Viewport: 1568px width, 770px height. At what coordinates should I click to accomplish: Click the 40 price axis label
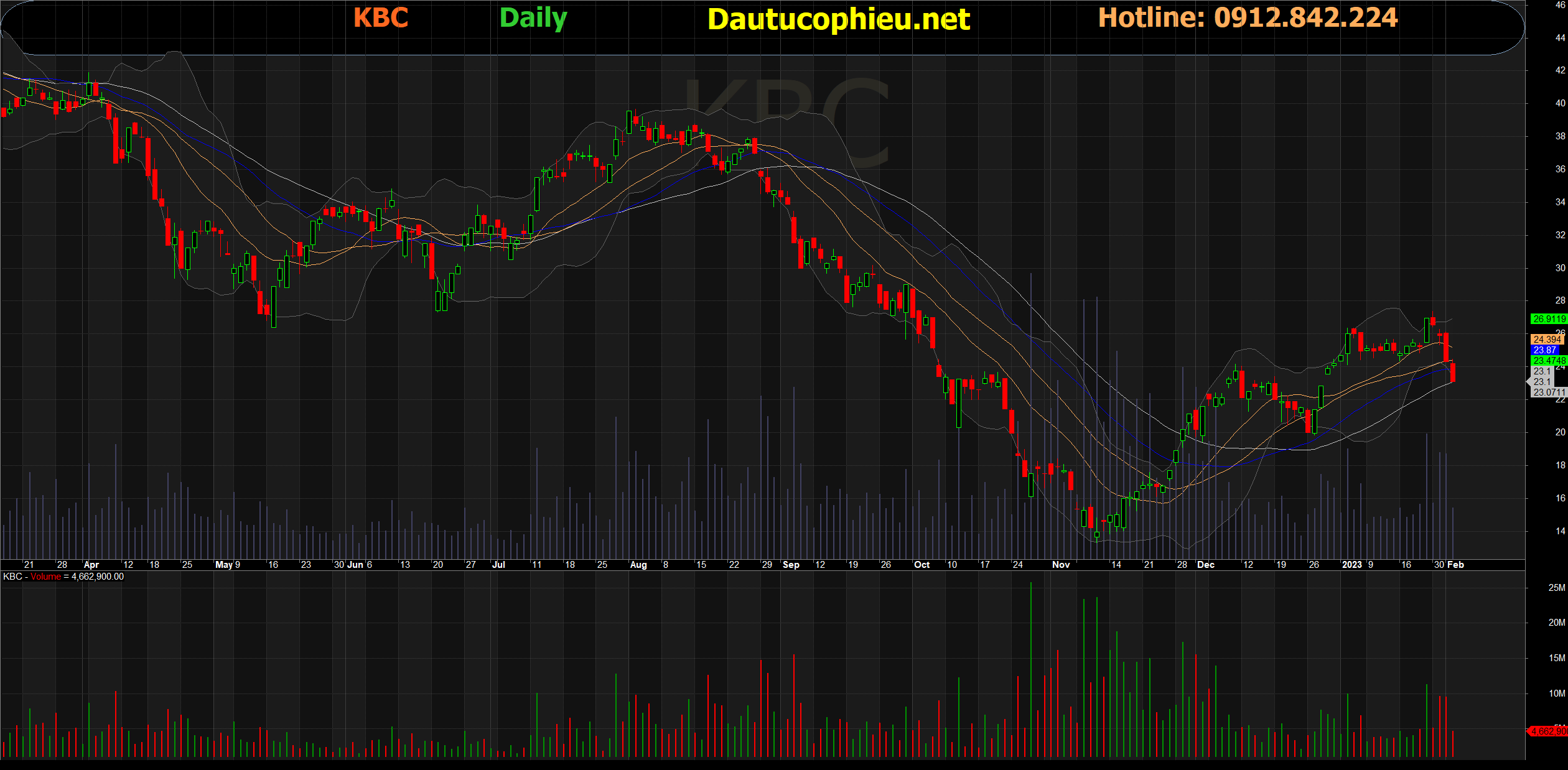click(x=1560, y=103)
